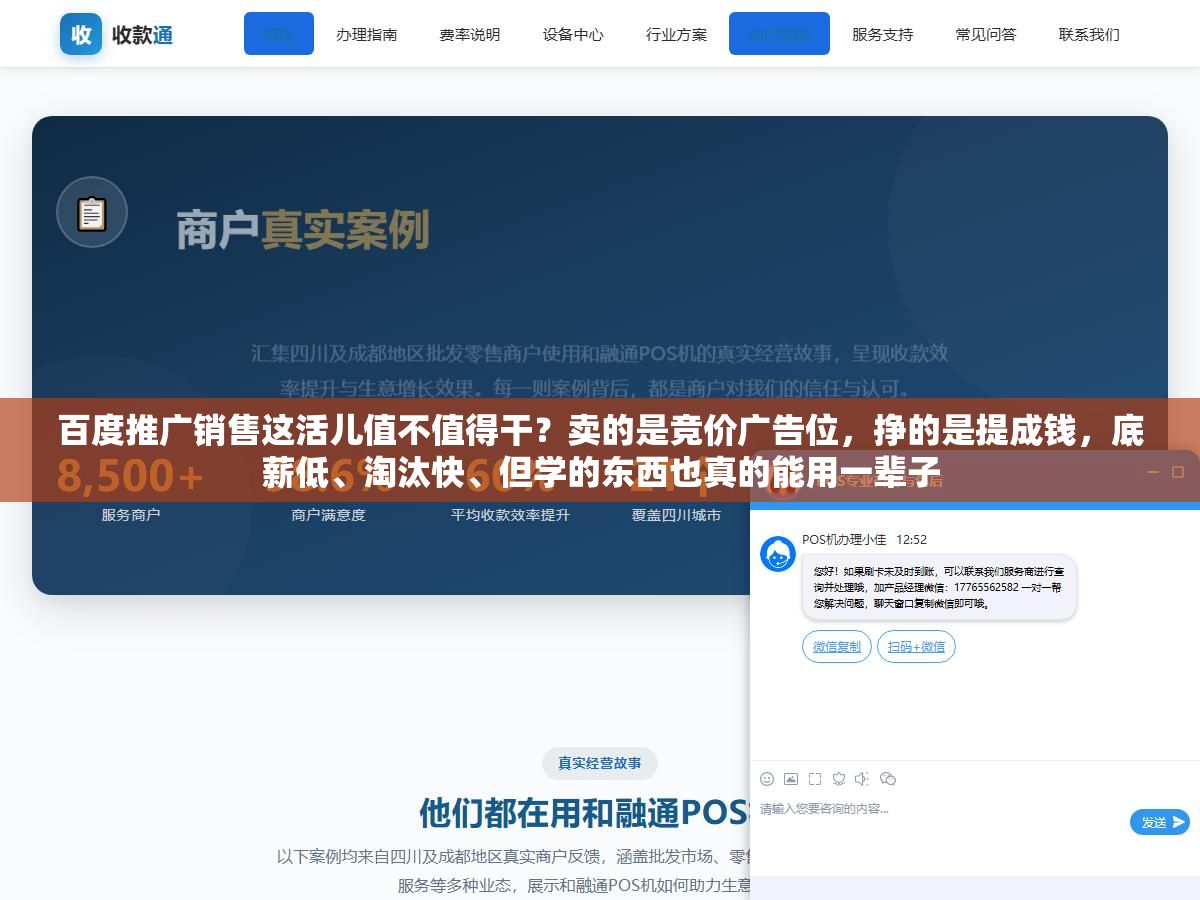Toggle the chat sound speaker icon

click(863, 779)
